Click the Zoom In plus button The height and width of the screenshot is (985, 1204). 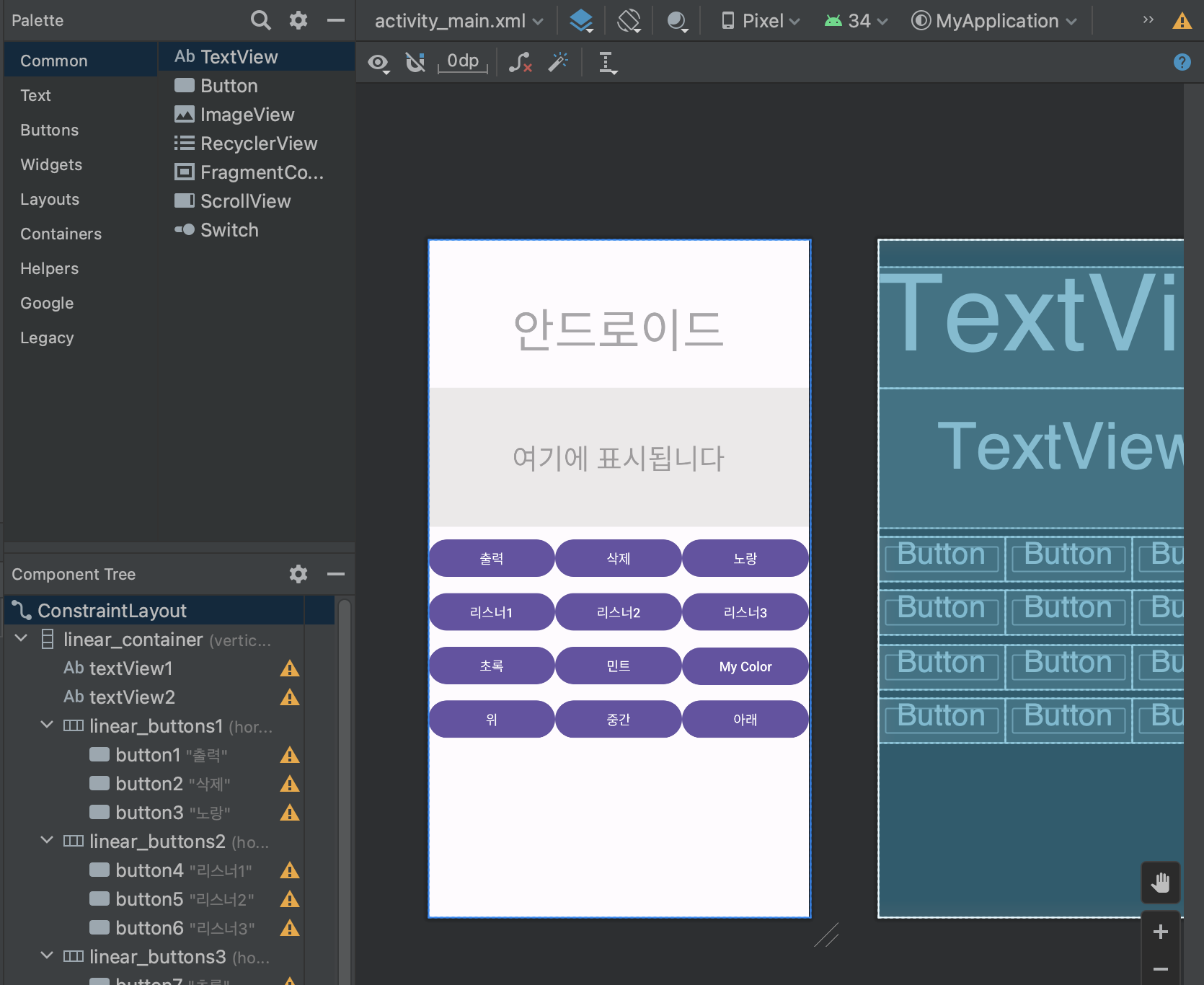(1160, 932)
